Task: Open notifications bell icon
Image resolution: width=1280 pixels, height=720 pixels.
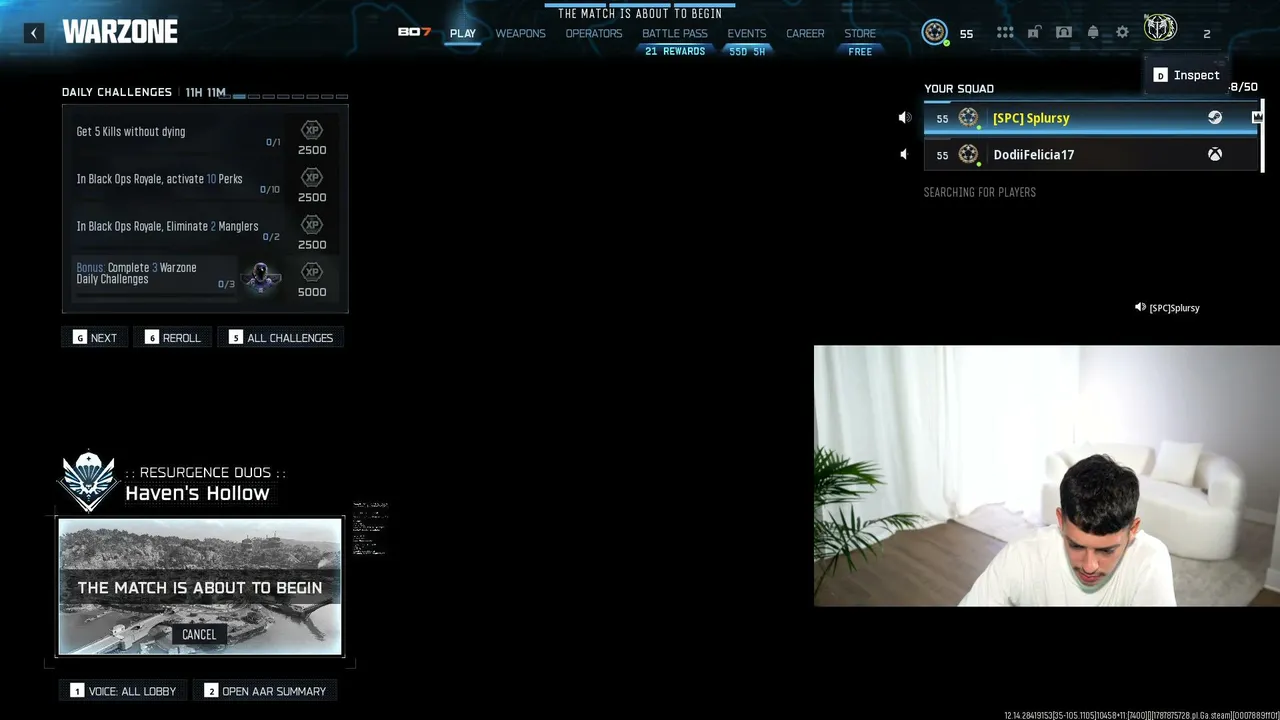Action: point(1093,33)
